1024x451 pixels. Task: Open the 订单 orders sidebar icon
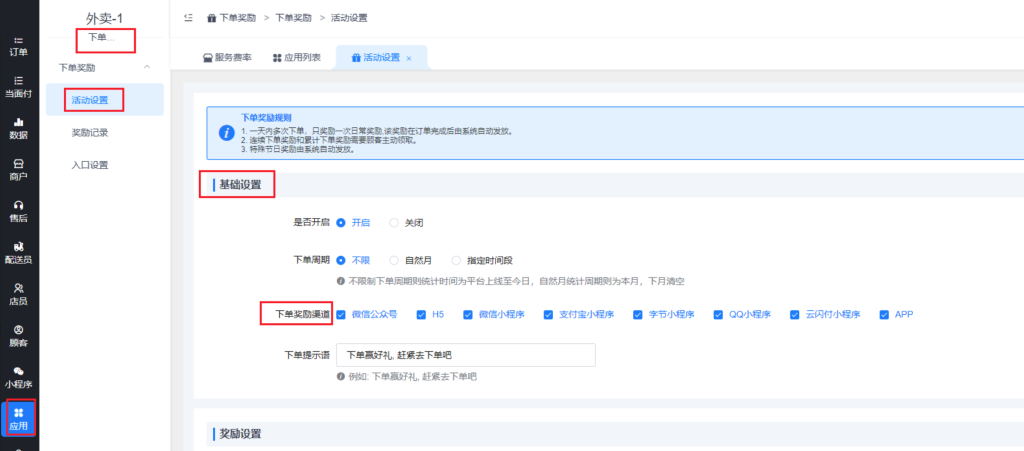(18, 40)
